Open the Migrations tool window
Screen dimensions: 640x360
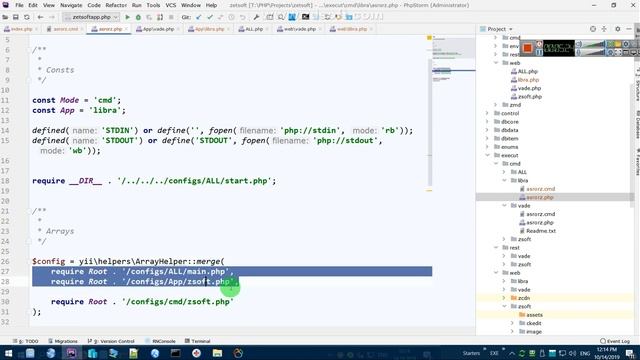(x=63, y=341)
